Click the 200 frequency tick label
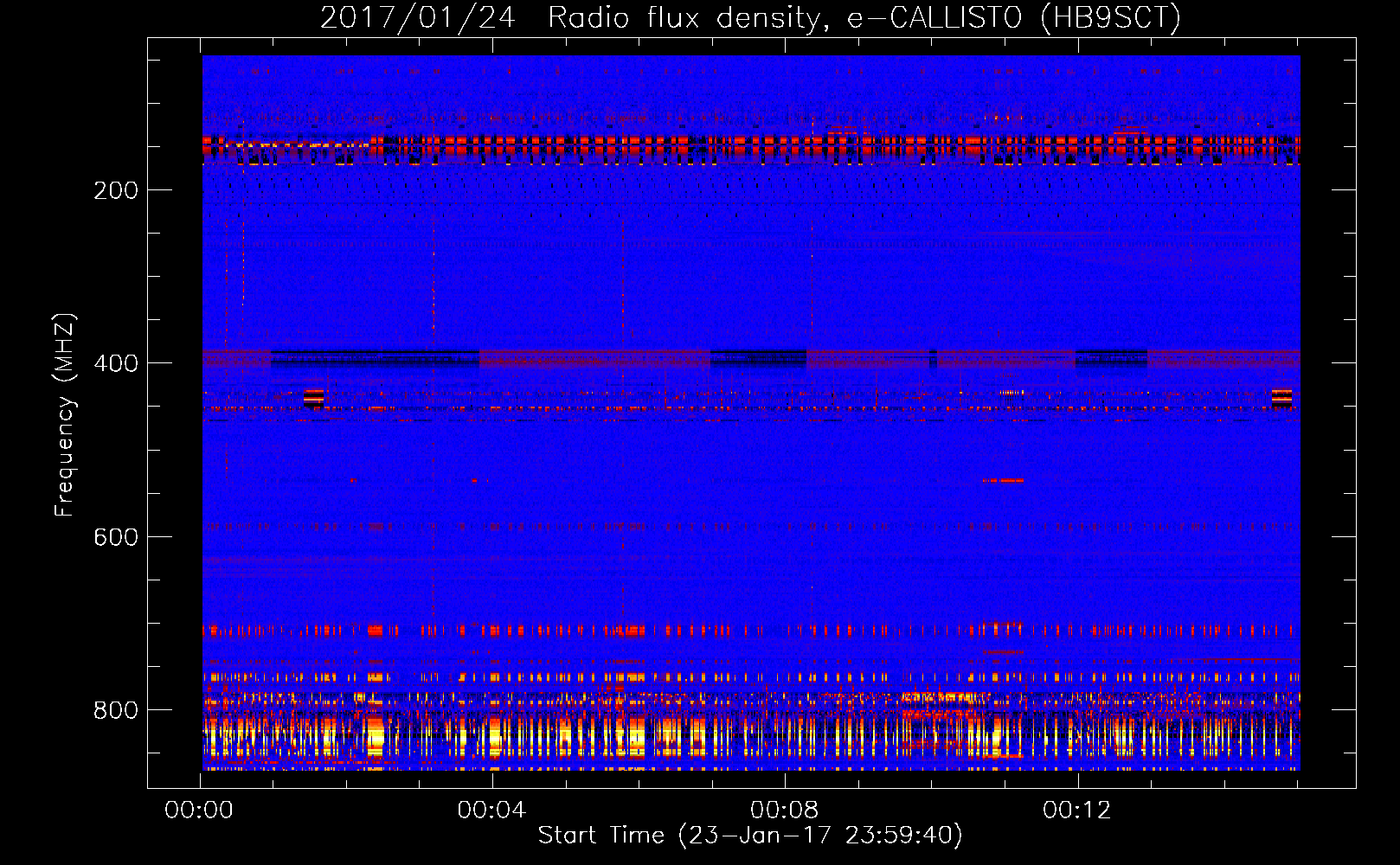 tap(116, 190)
